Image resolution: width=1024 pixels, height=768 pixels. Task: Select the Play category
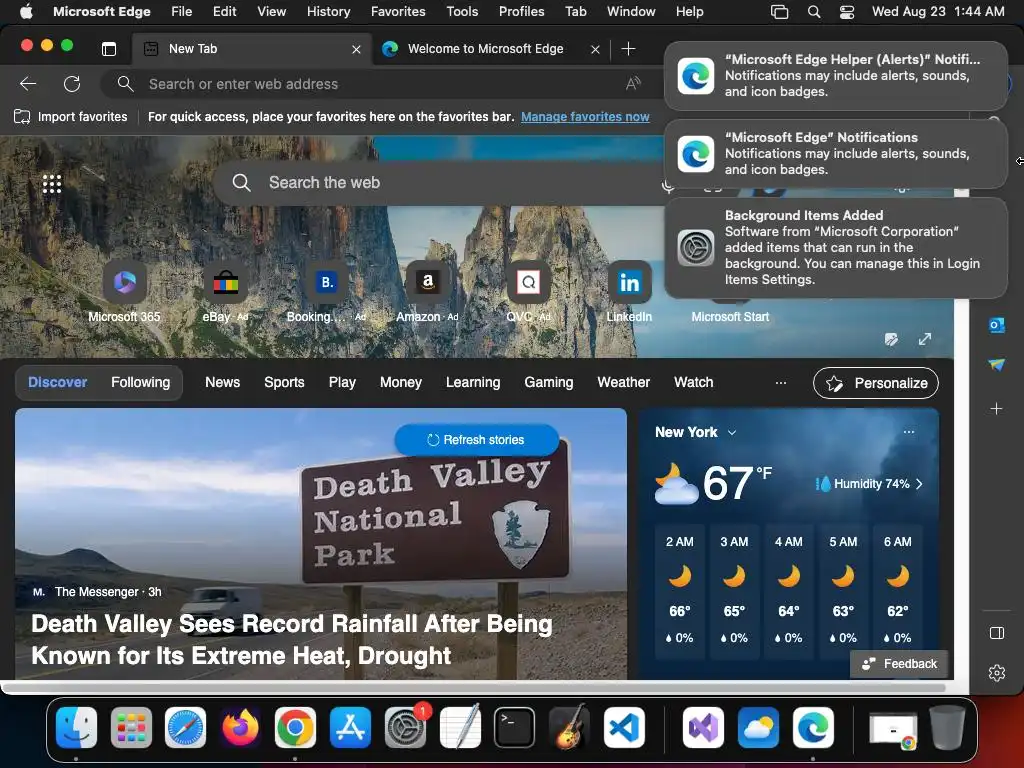(342, 383)
